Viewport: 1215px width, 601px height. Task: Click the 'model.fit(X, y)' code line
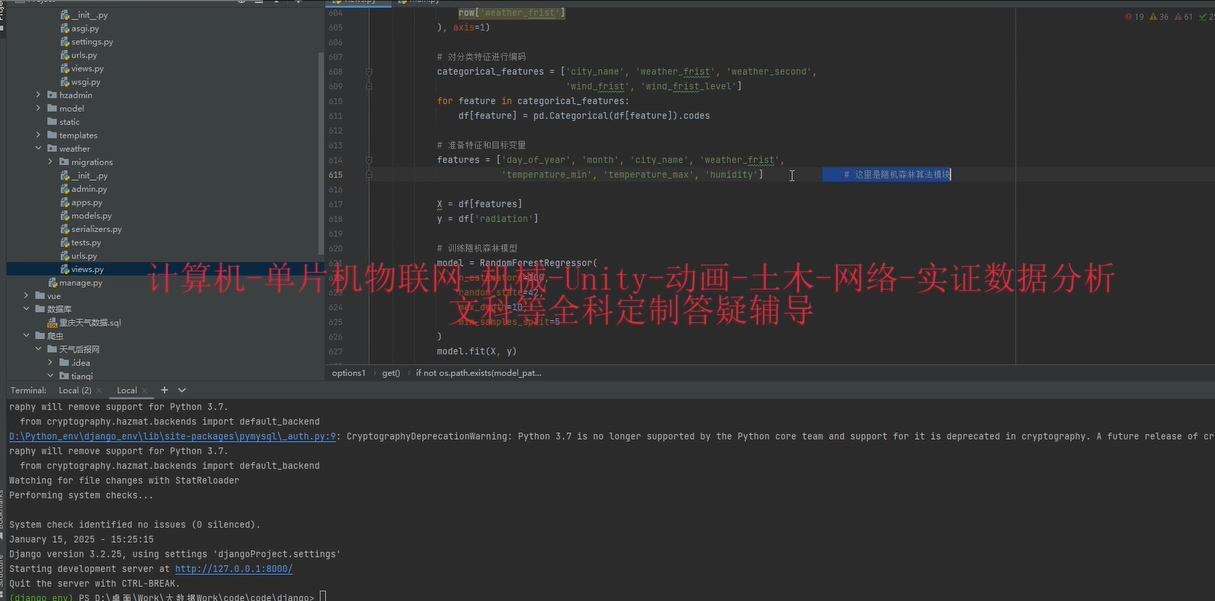click(477, 352)
